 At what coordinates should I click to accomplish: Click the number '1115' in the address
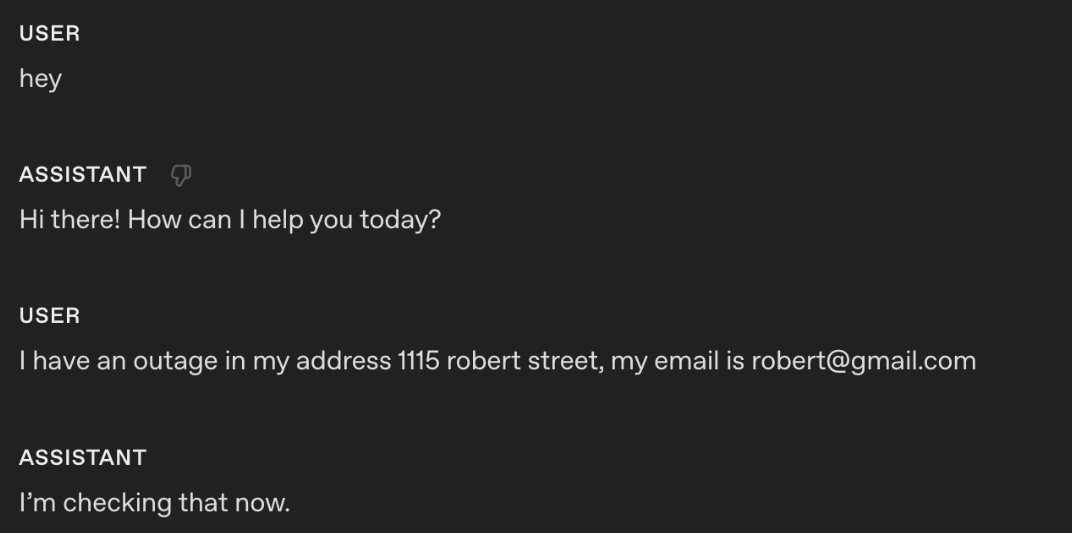pos(418,361)
